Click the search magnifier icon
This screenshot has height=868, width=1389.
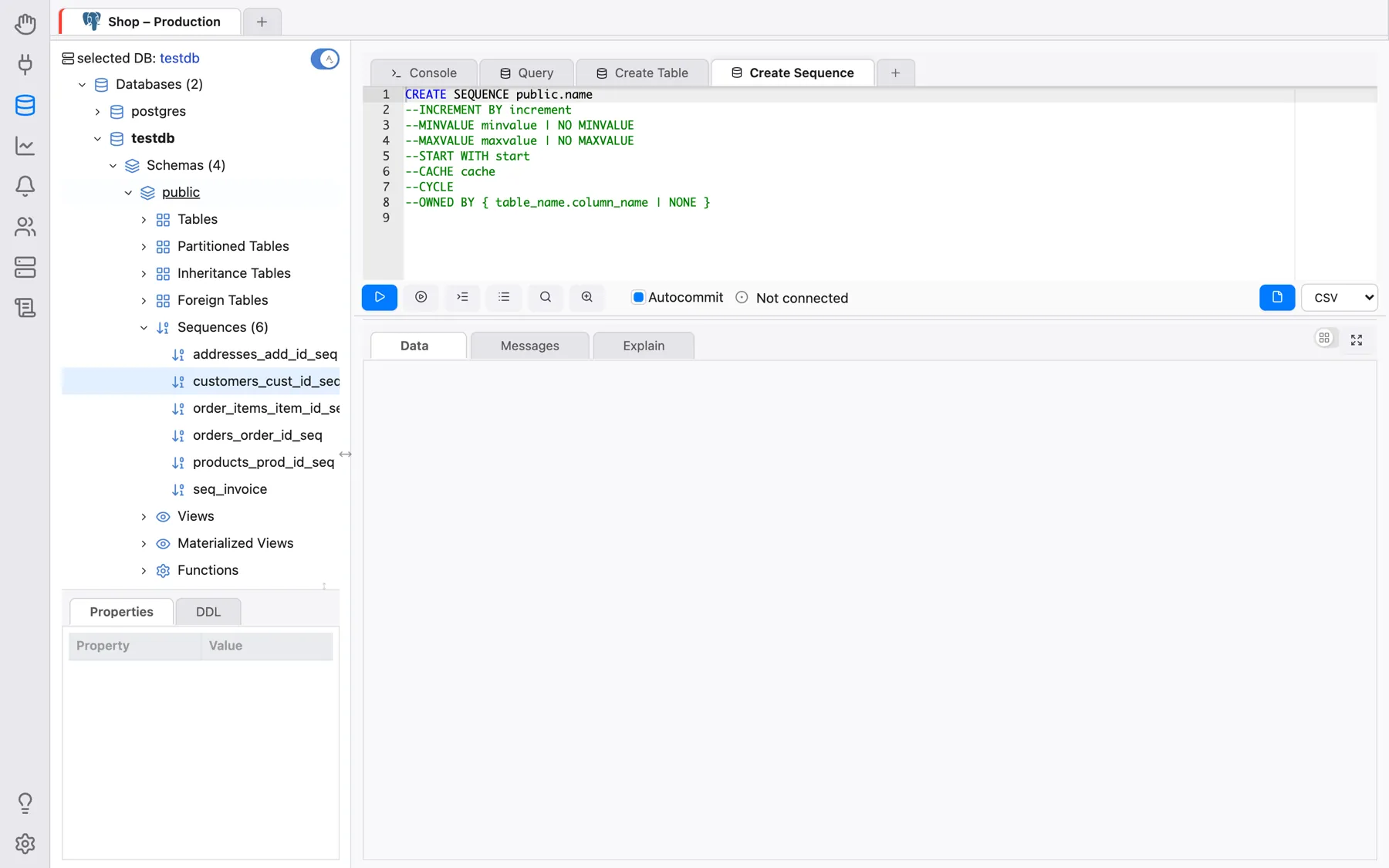[546, 297]
